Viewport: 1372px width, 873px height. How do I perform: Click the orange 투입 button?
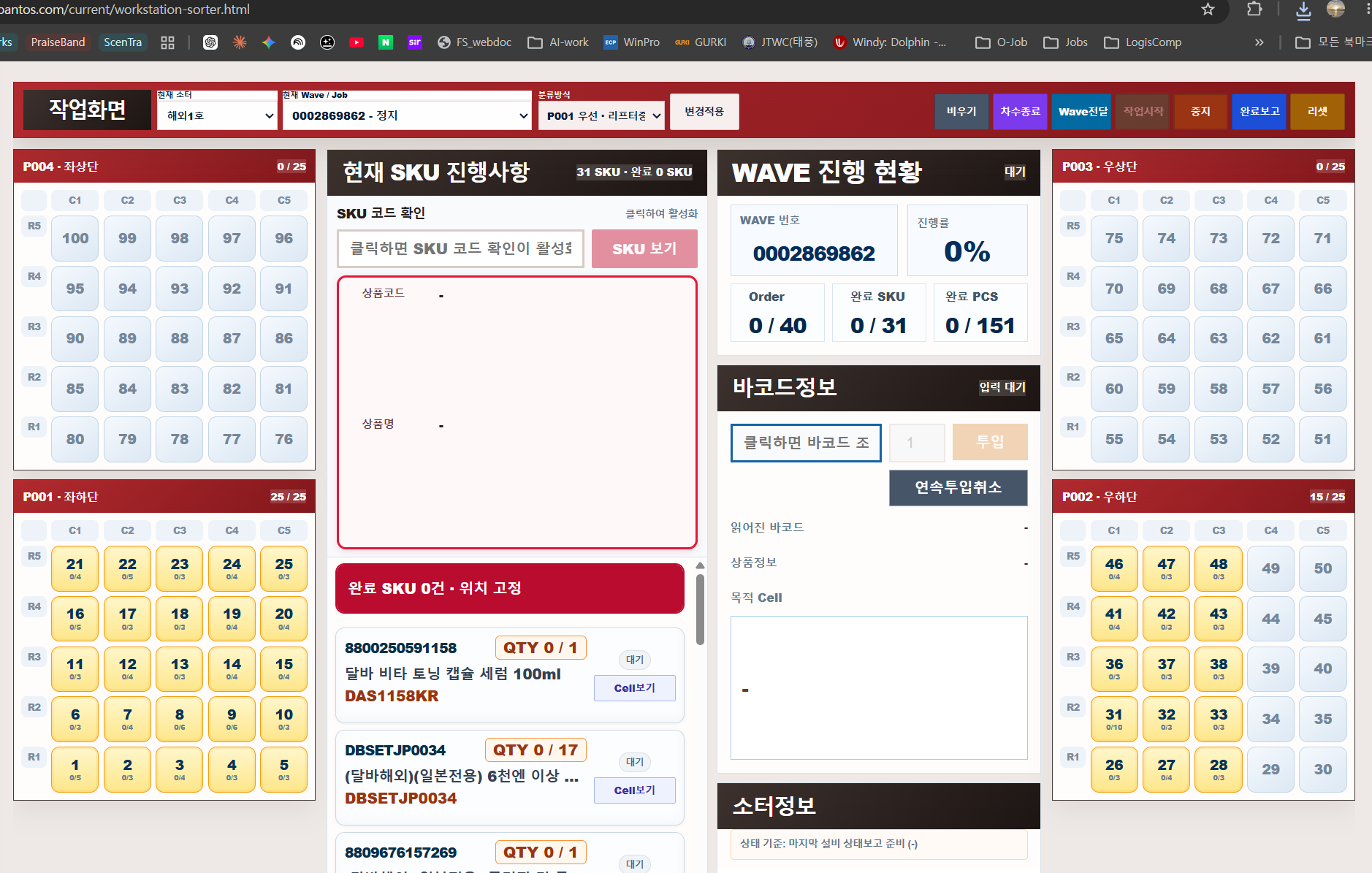click(990, 442)
